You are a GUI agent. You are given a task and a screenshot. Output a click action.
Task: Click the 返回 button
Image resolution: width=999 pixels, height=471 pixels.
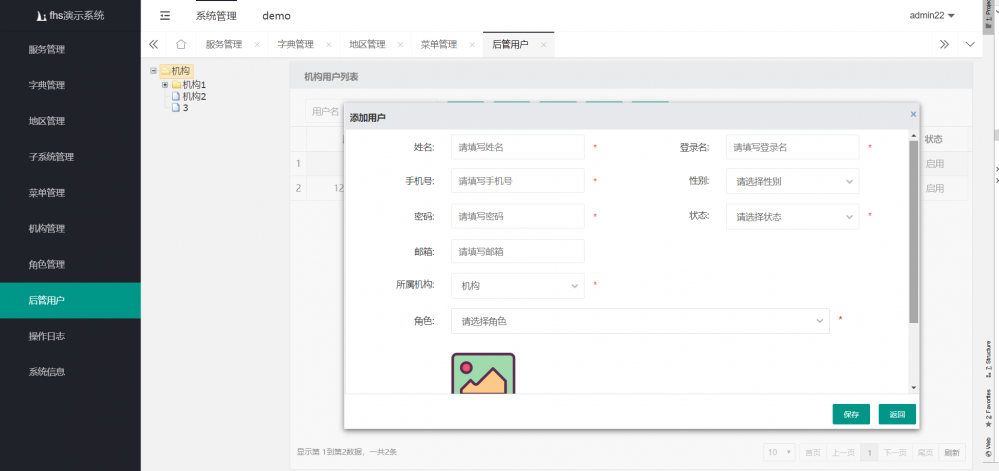pyautogui.click(x=897, y=414)
